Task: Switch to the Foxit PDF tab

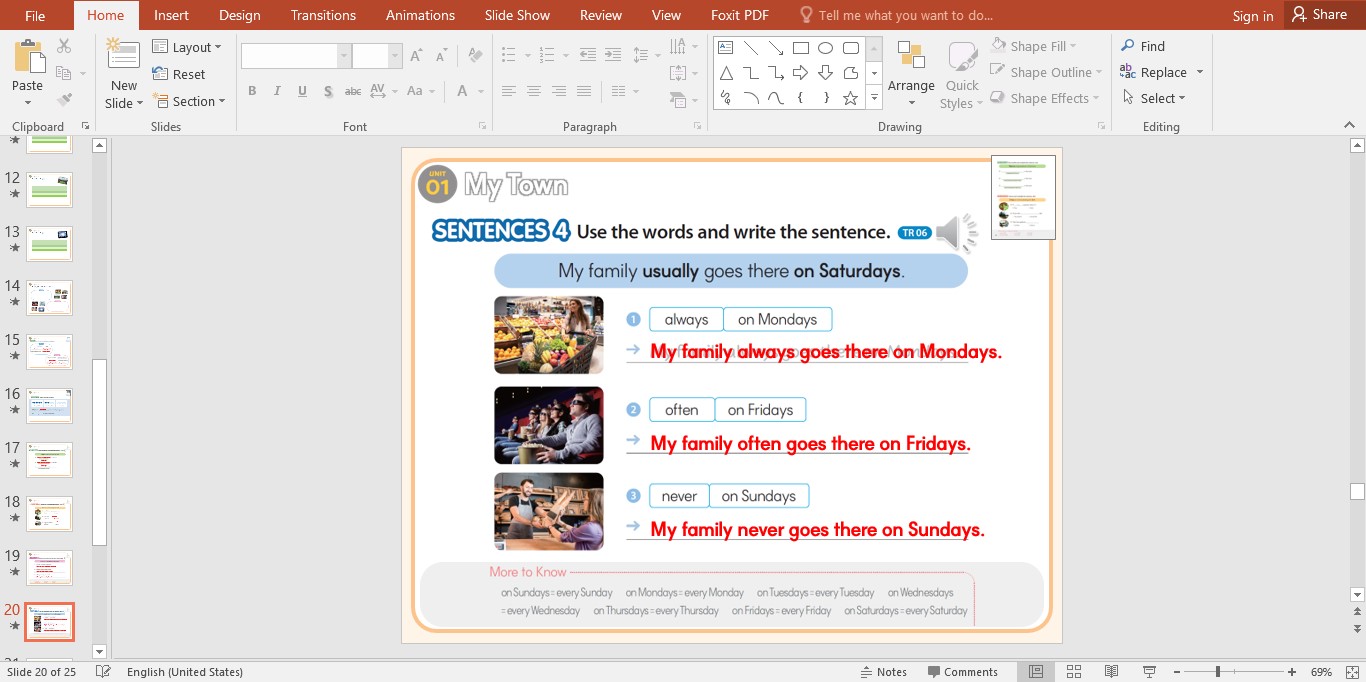Action: [738, 15]
